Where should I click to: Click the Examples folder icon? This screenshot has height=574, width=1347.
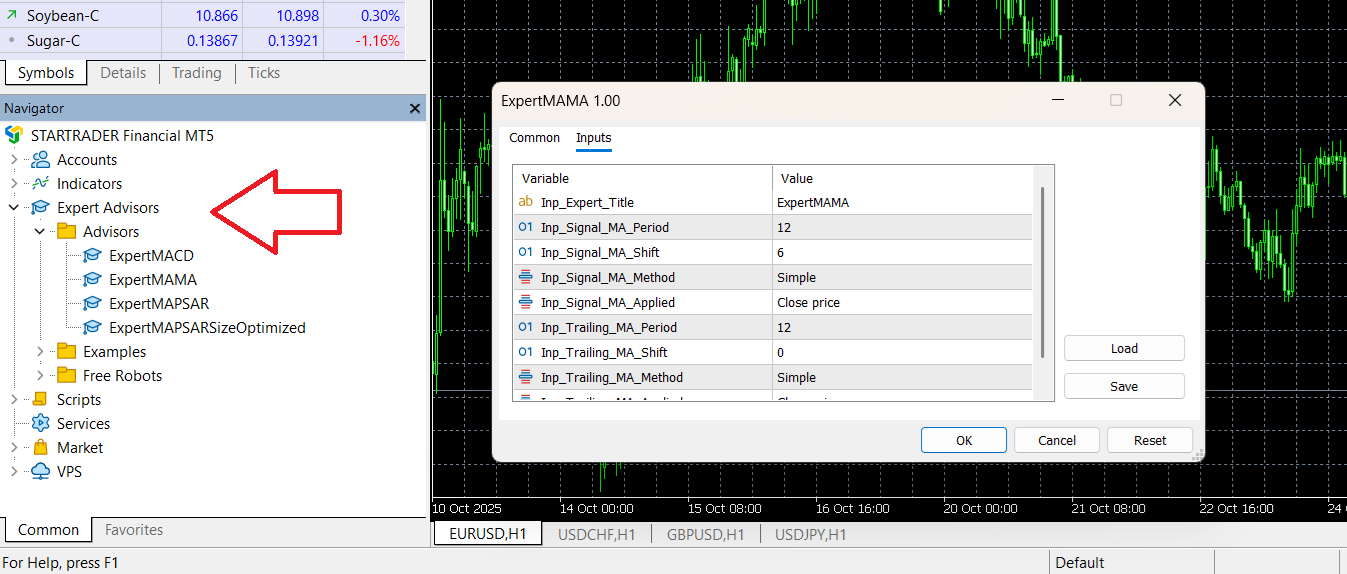point(67,351)
